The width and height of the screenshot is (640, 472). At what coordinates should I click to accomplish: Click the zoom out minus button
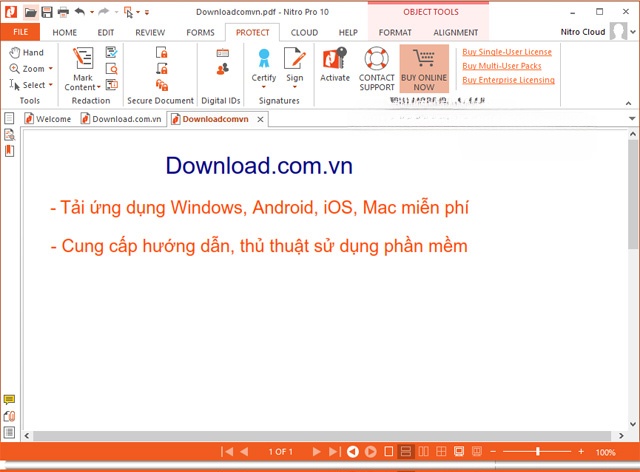tap(493, 452)
